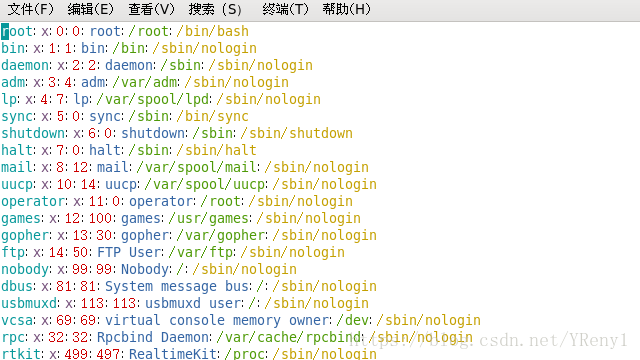Click the path /var/spool/uucp
Image resolution: width=640 pixels, height=360 pixels.
205,184
